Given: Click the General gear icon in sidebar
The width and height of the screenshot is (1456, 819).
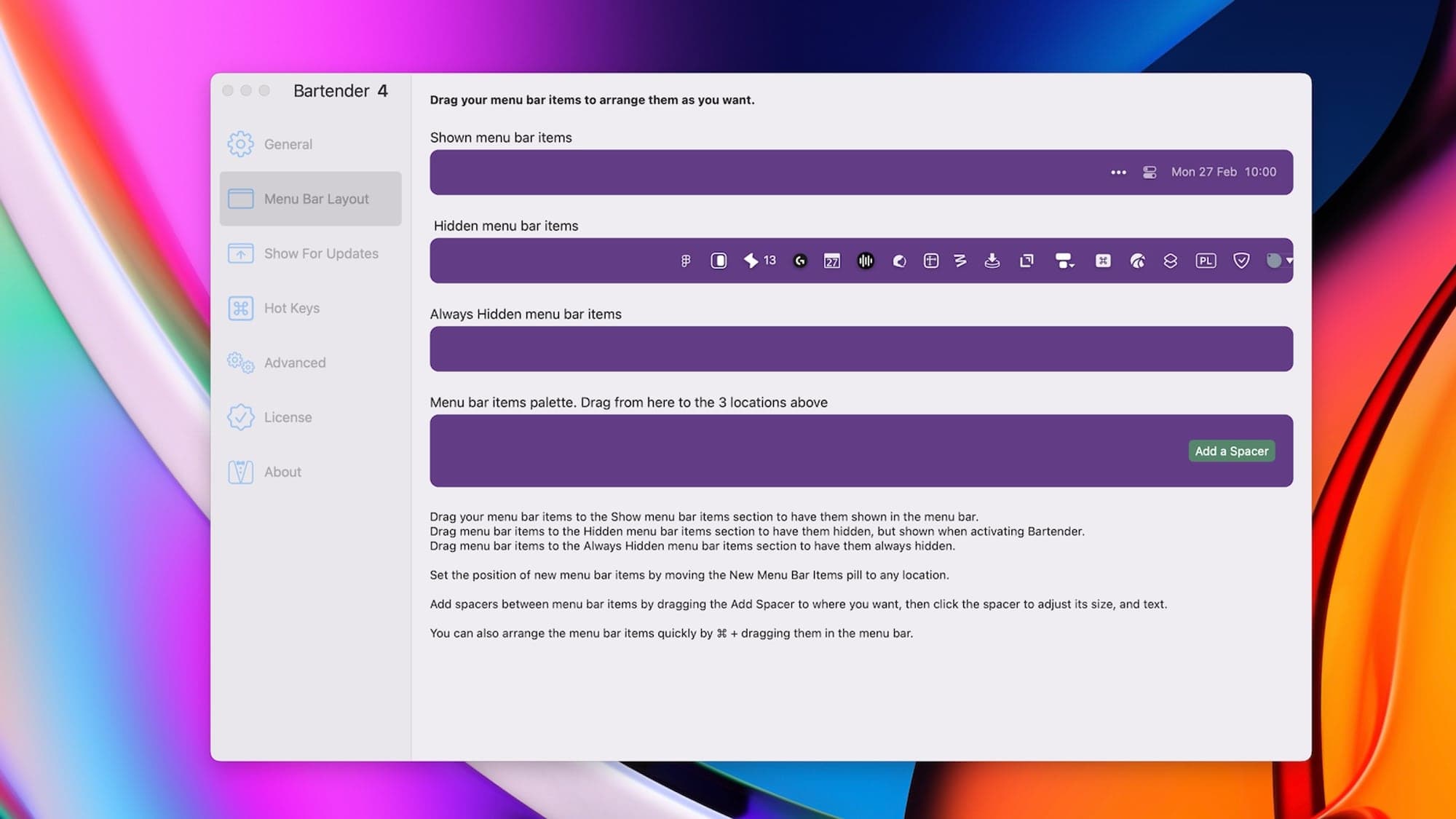Looking at the screenshot, I should pos(240,144).
